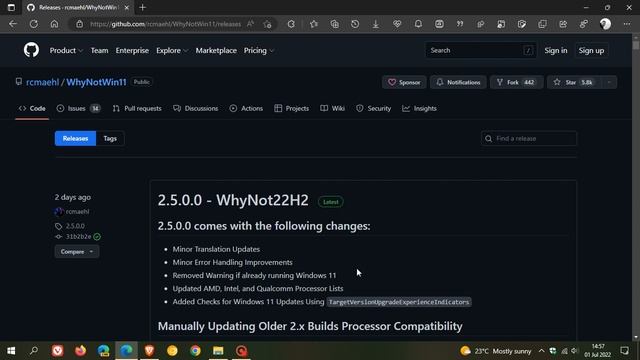Open the Wiki tab
Viewport: 640px width, 360px height.
coord(332,108)
